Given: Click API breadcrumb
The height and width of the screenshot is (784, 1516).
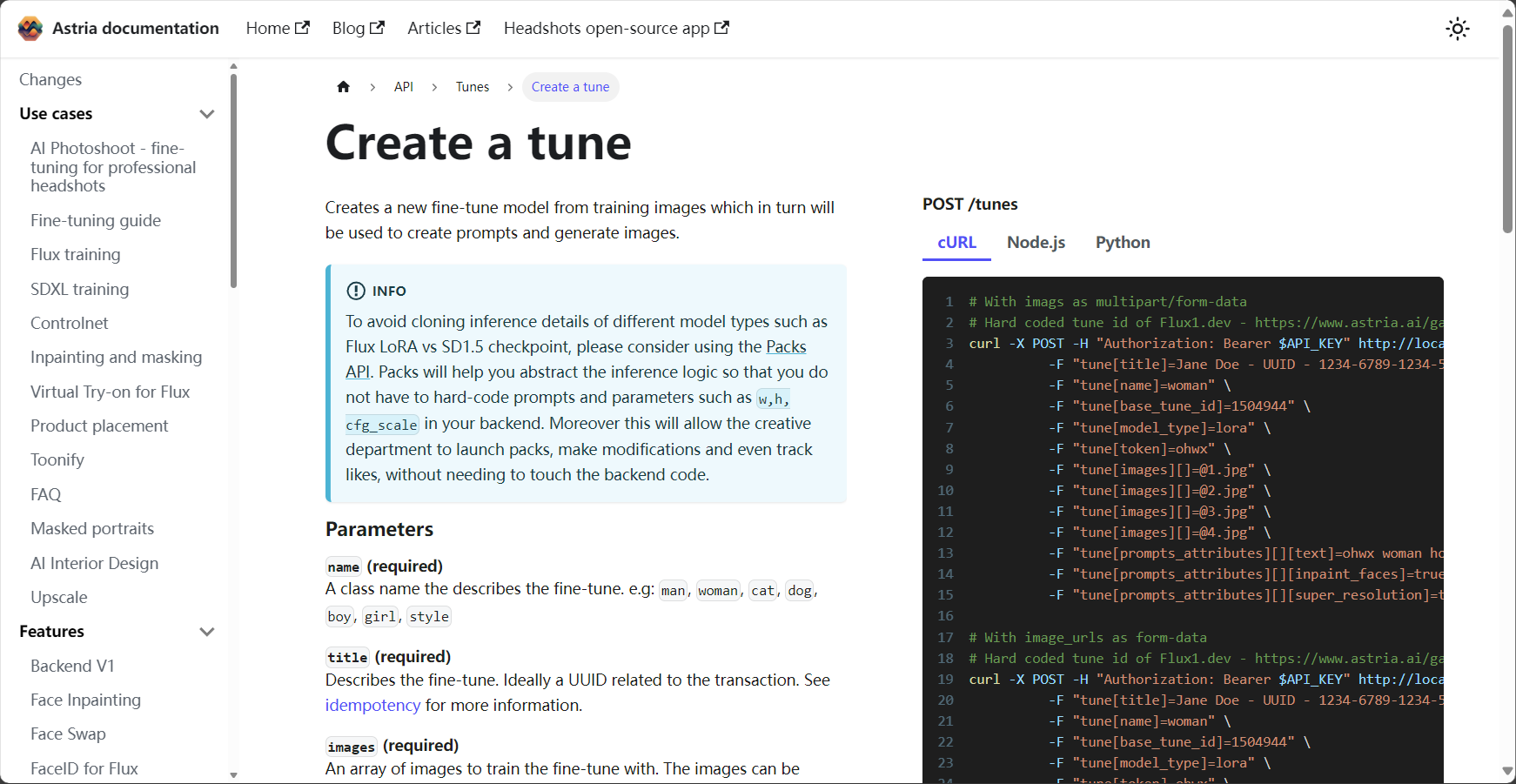Looking at the screenshot, I should coord(404,87).
